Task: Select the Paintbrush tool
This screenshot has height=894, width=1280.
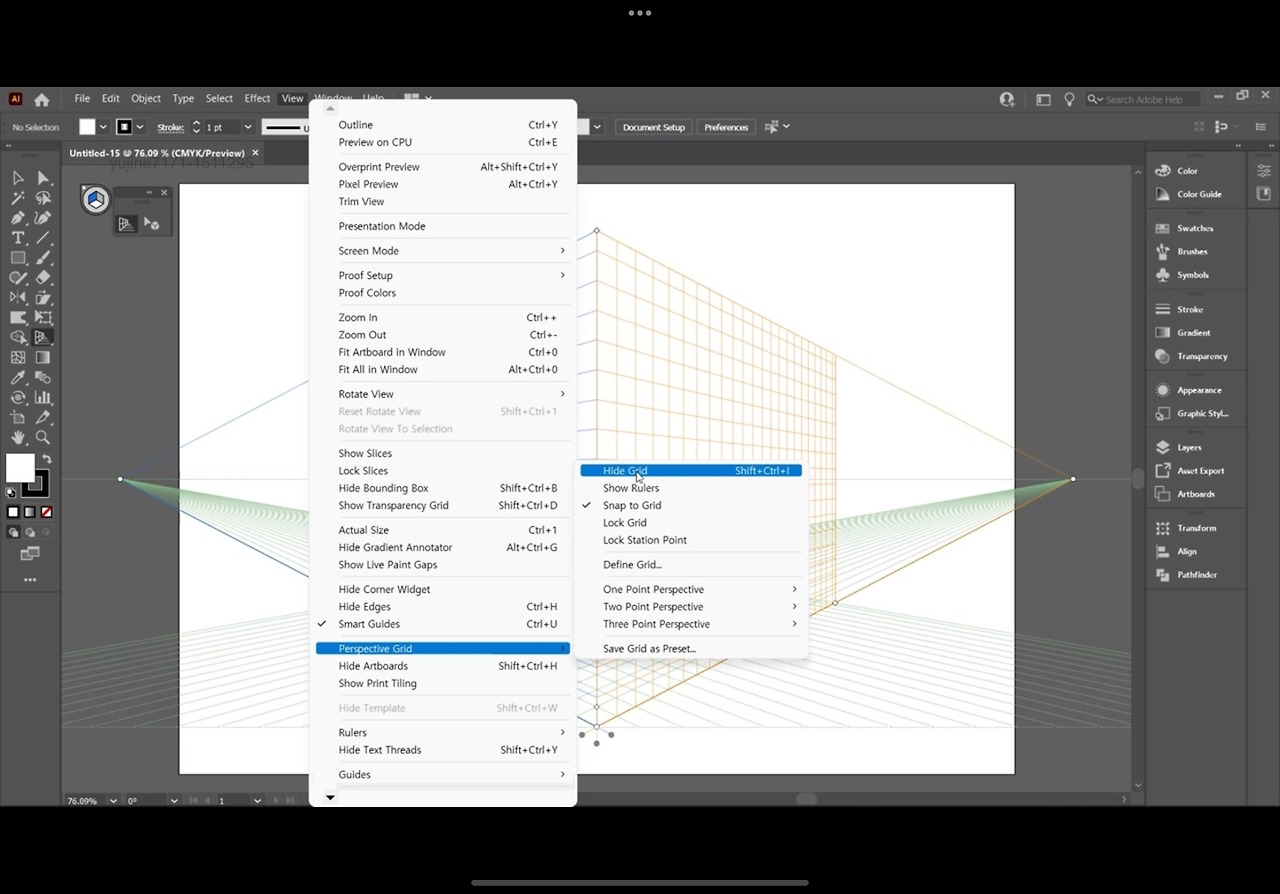Action: tap(43, 258)
